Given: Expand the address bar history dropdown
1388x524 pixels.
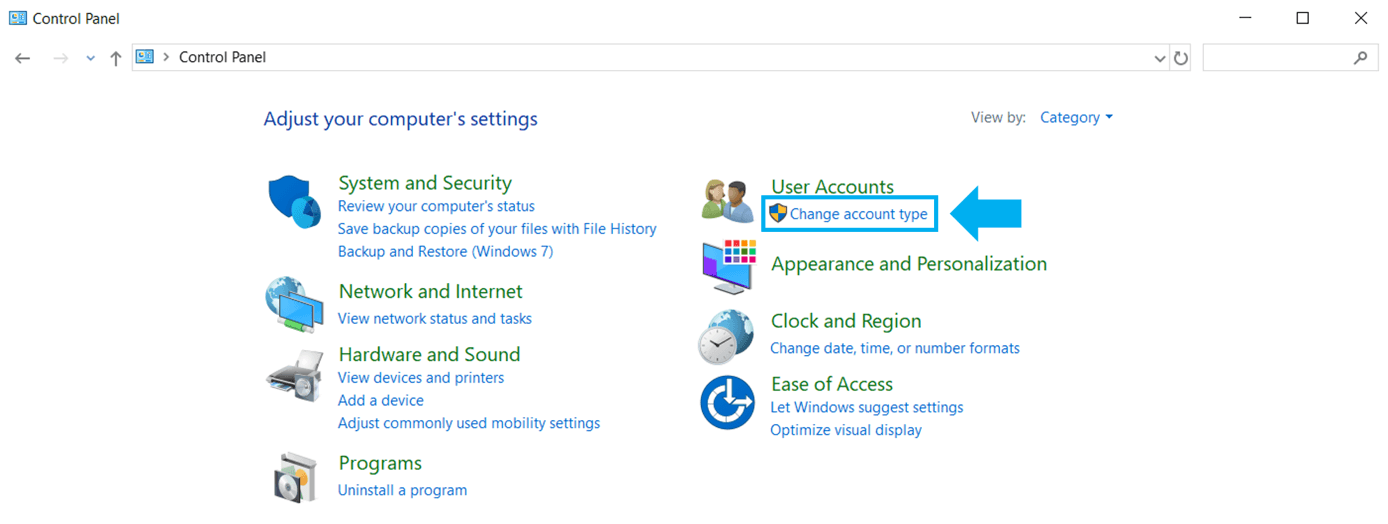Looking at the screenshot, I should [1160, 58].
